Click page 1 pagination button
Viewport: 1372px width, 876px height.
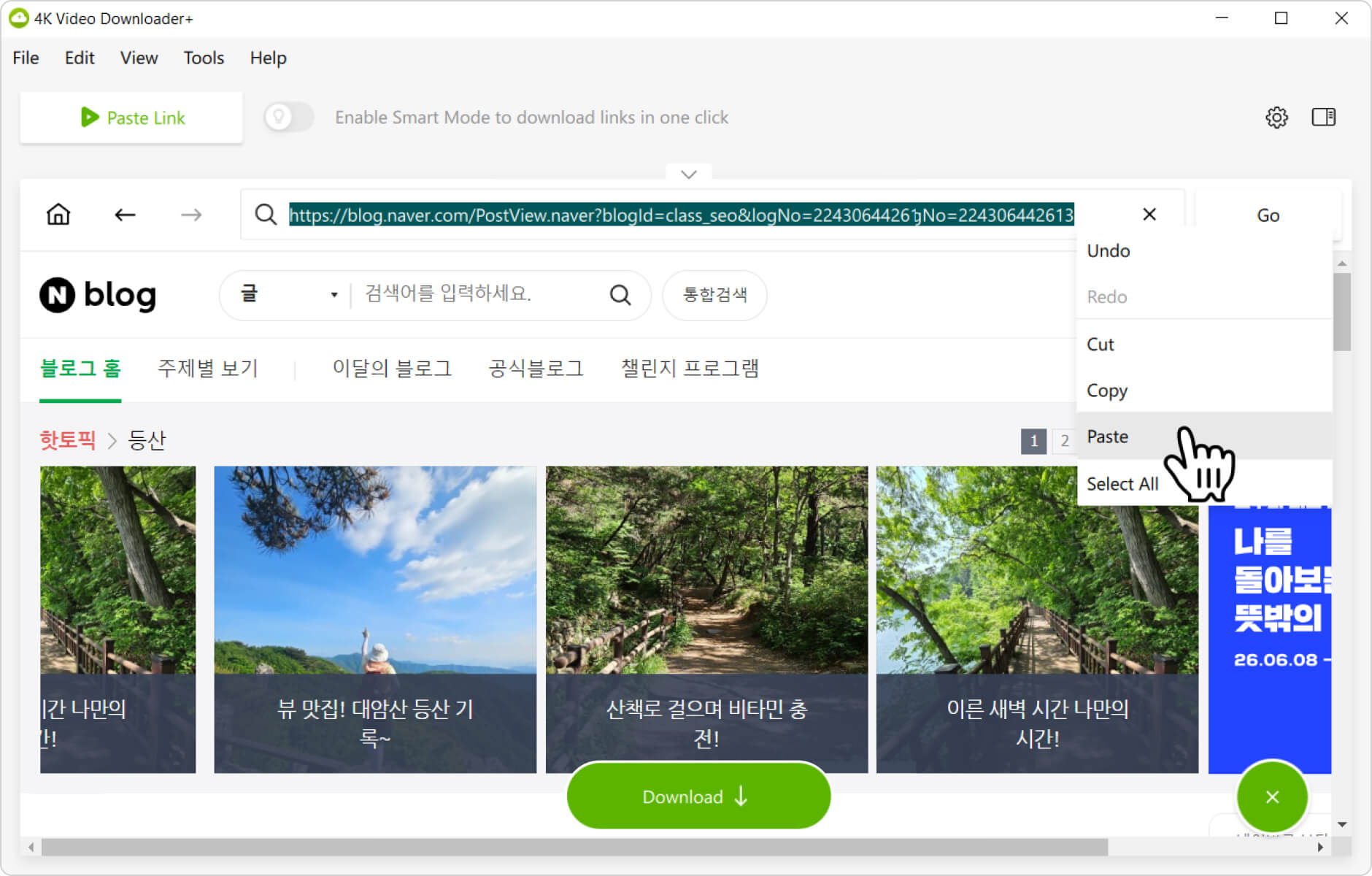(1033, 441)
